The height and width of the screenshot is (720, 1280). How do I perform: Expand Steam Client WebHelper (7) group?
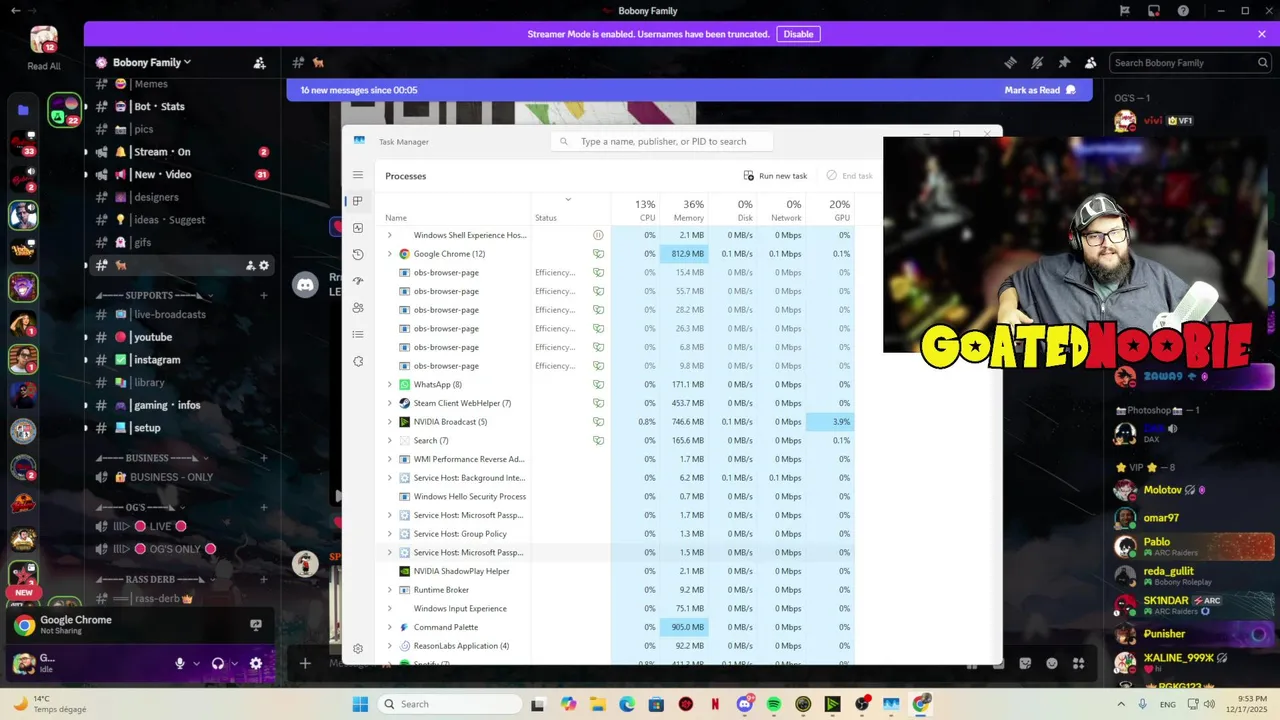click(x=390, y=403)
